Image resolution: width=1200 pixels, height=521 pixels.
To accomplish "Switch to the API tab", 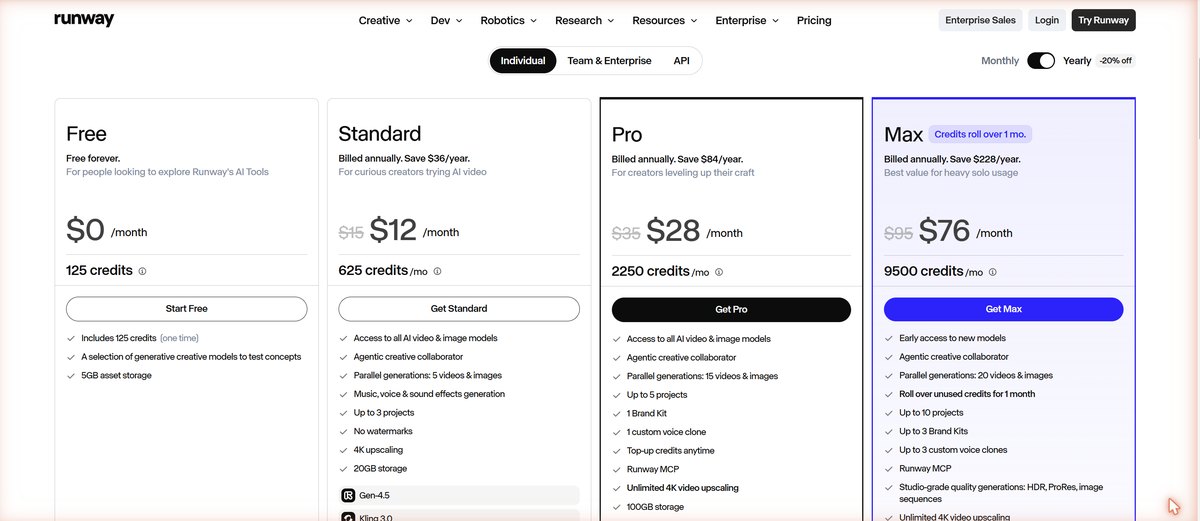I will pyautogui.click(x=681, y=61).
